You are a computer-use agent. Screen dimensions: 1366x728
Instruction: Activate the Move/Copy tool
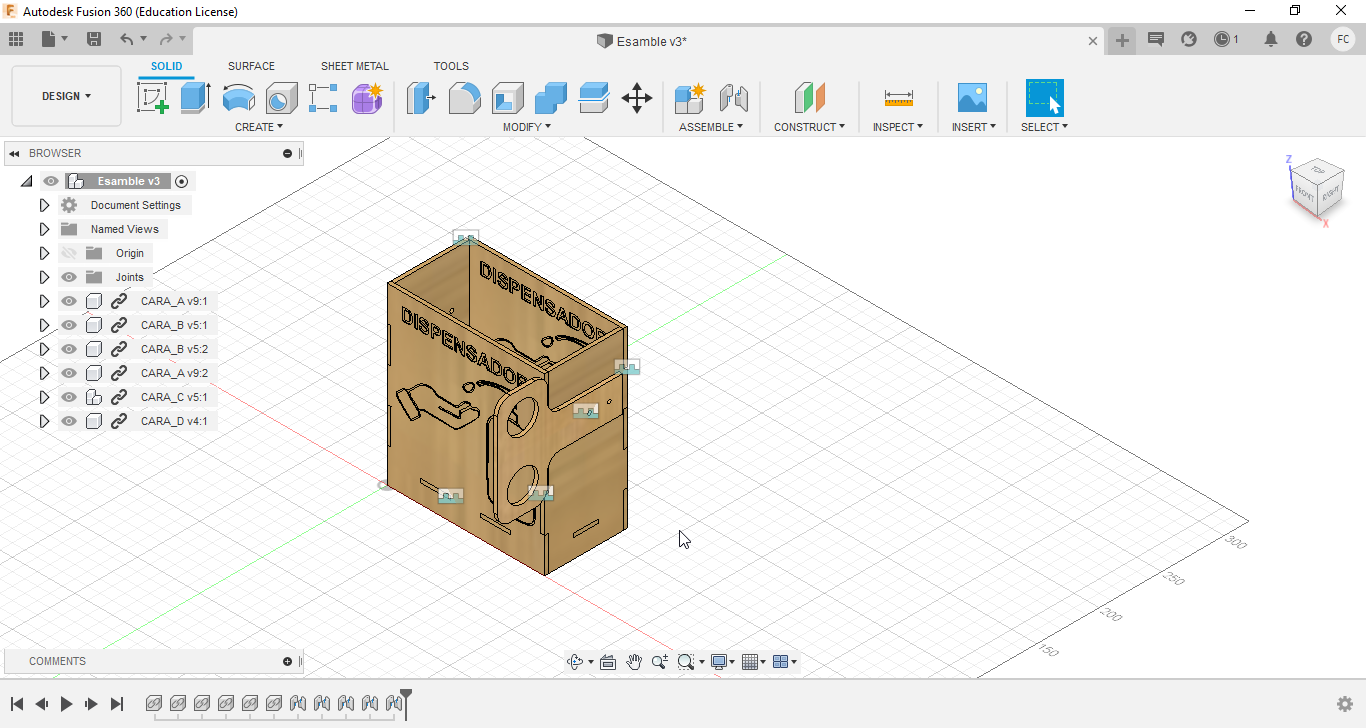tap(637, 98)
